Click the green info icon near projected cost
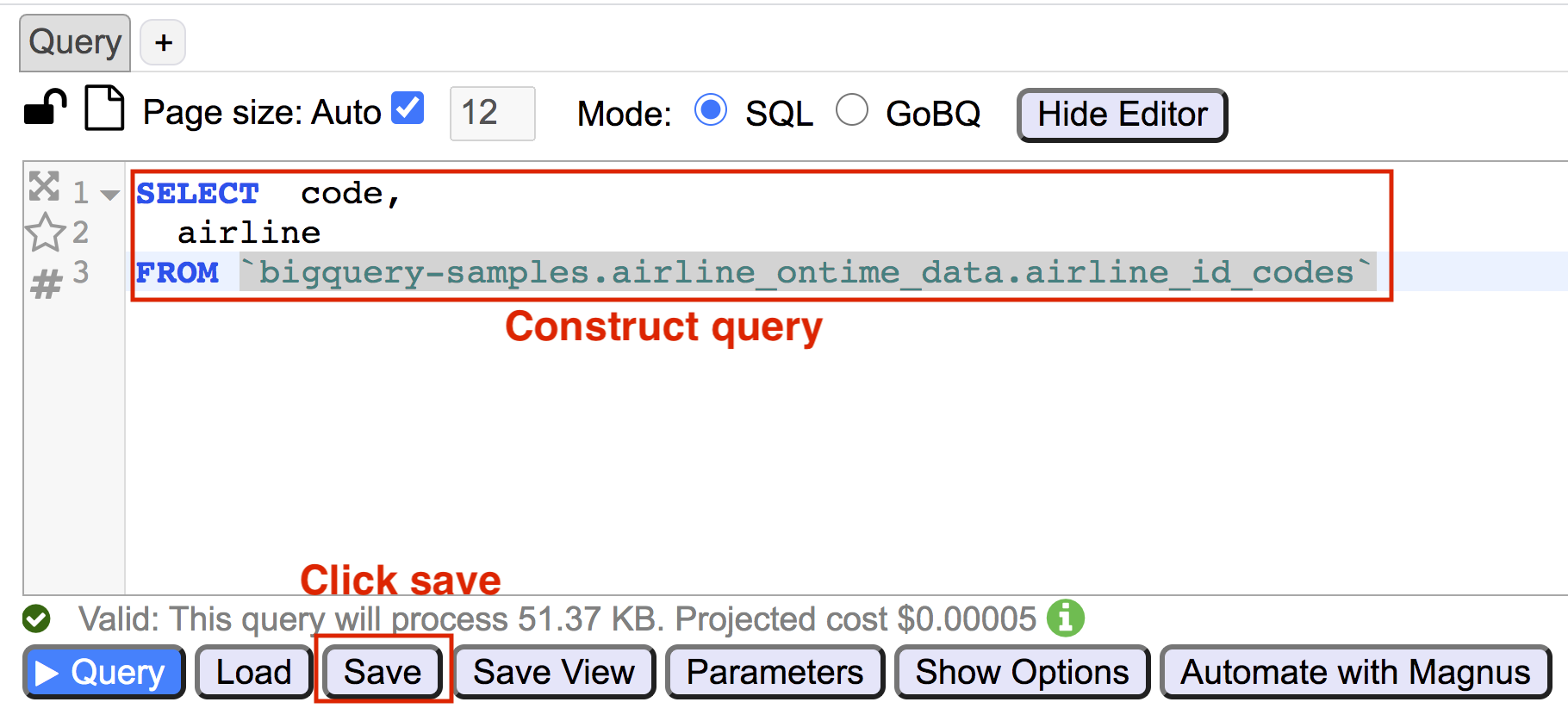Screen dimensions: 1568x727 point(1066,618)
